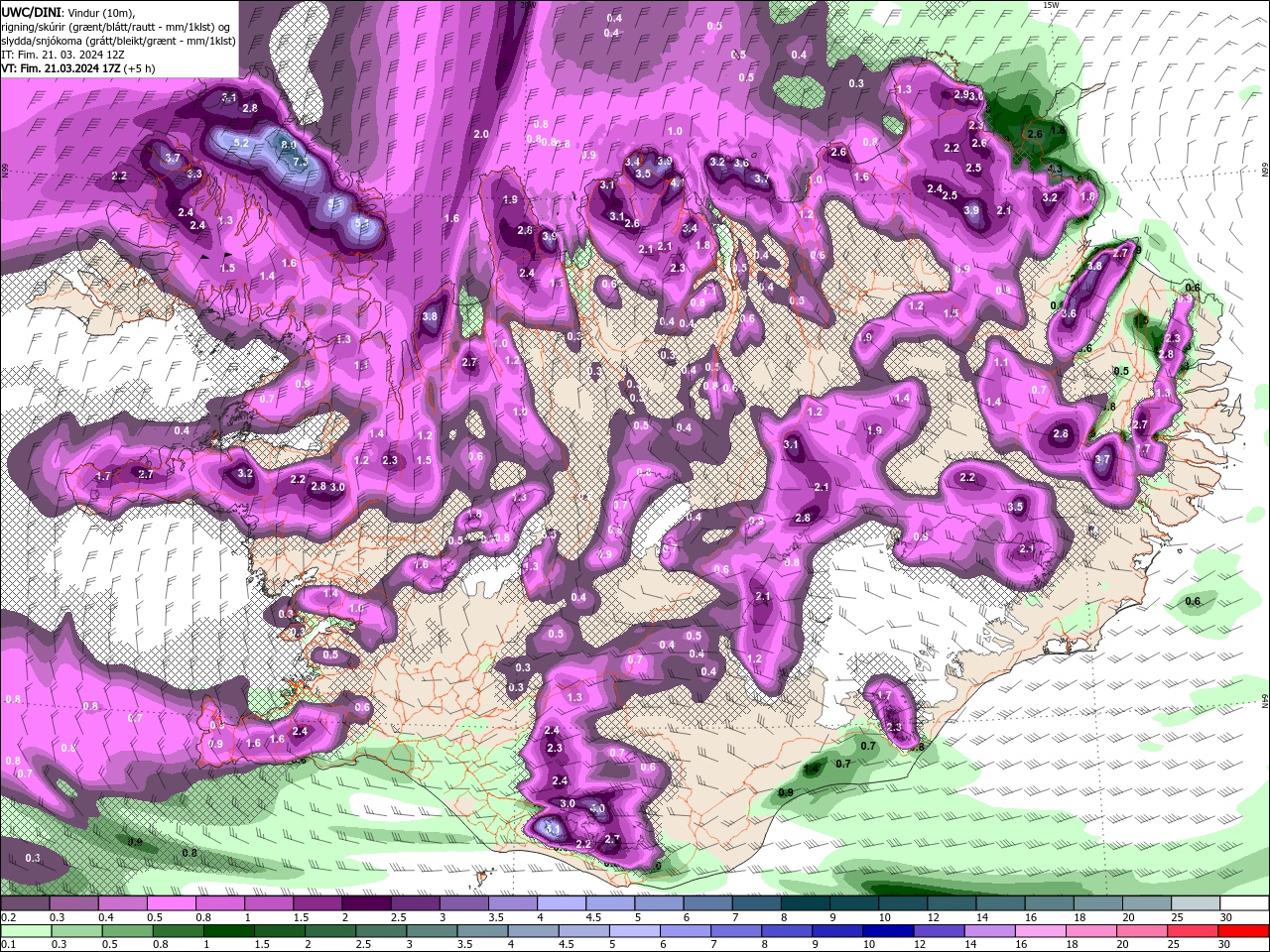Select bottom-row violet rain swatch starting at 14
Viewport: 1270px width, 952px height.
[988, 931]
